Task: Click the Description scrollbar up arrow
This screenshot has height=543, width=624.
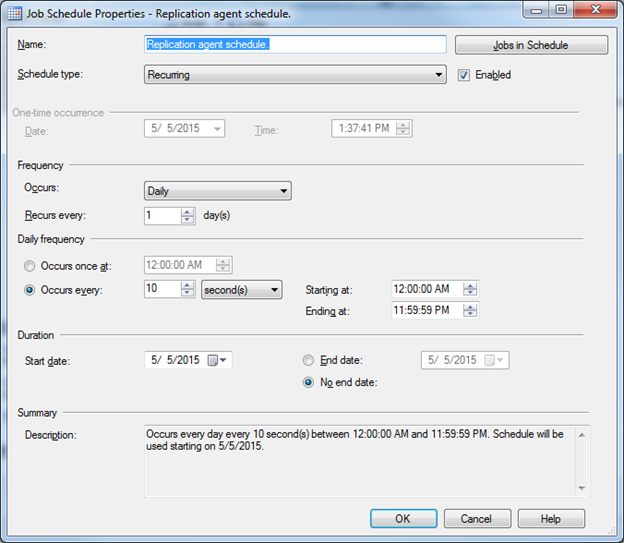Action: coord(581,435)
